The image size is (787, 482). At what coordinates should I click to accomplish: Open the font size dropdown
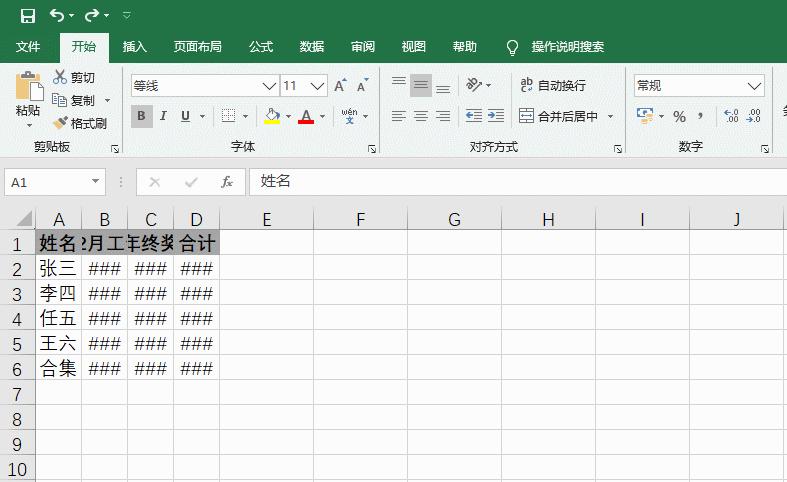tap(317, 86)
